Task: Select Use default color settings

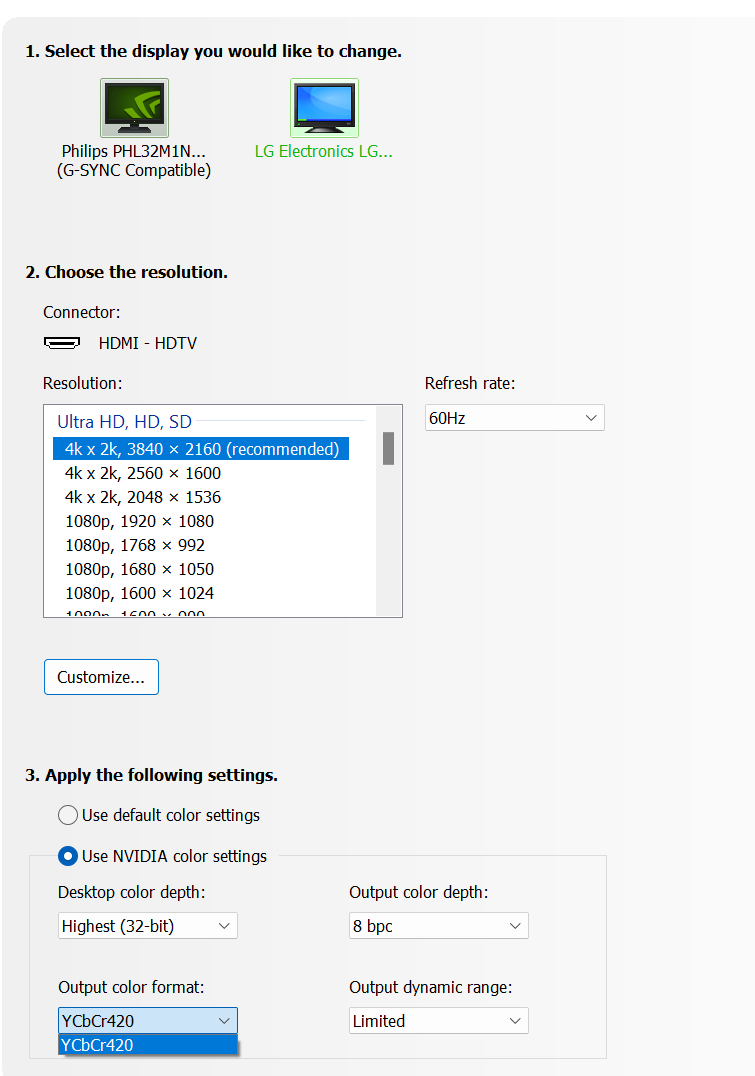Action: (x=159, y=815)
